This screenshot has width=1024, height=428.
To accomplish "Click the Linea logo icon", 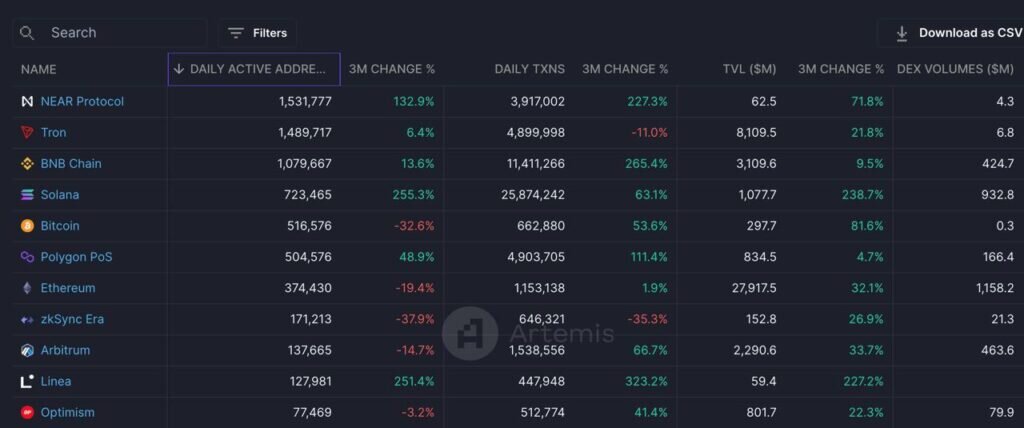I will pos(27,382).
